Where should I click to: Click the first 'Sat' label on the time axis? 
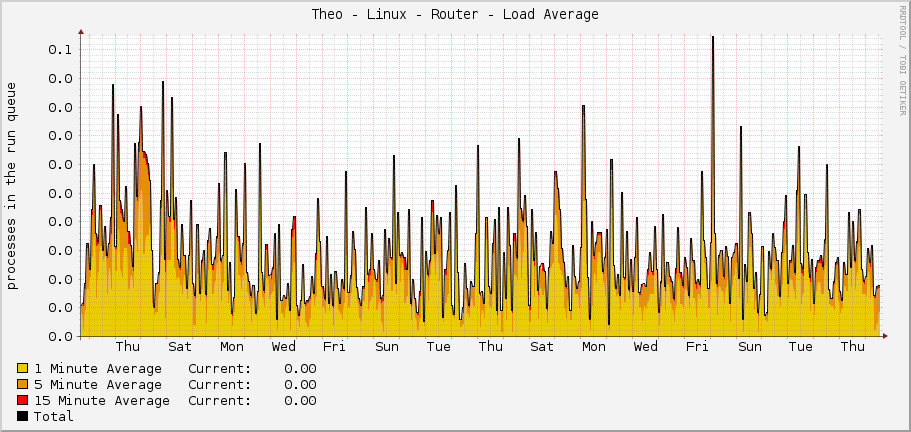pyautogui.click(x=180, y=347)
